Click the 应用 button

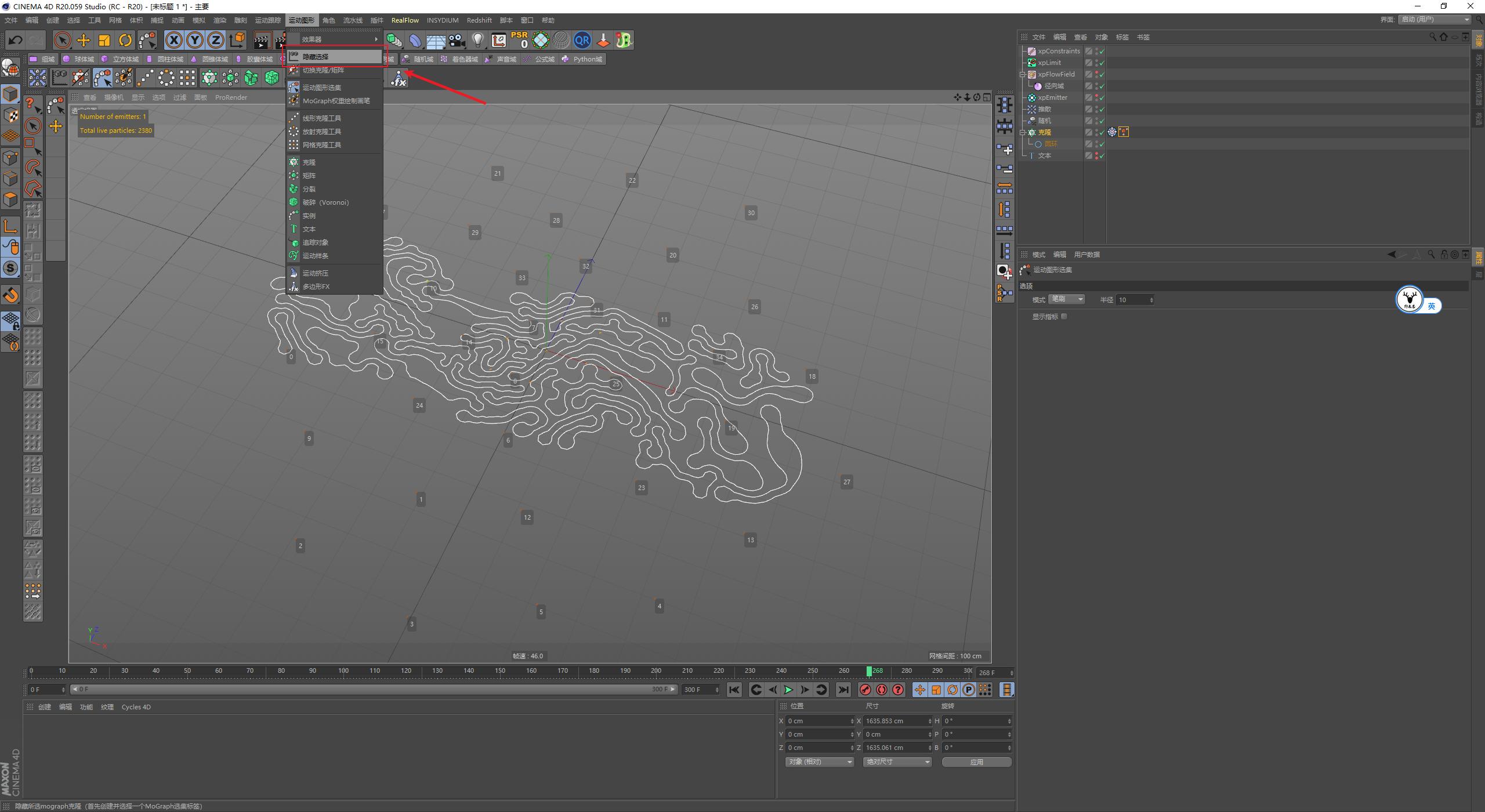pyautogui.click(x=977, y=762)
